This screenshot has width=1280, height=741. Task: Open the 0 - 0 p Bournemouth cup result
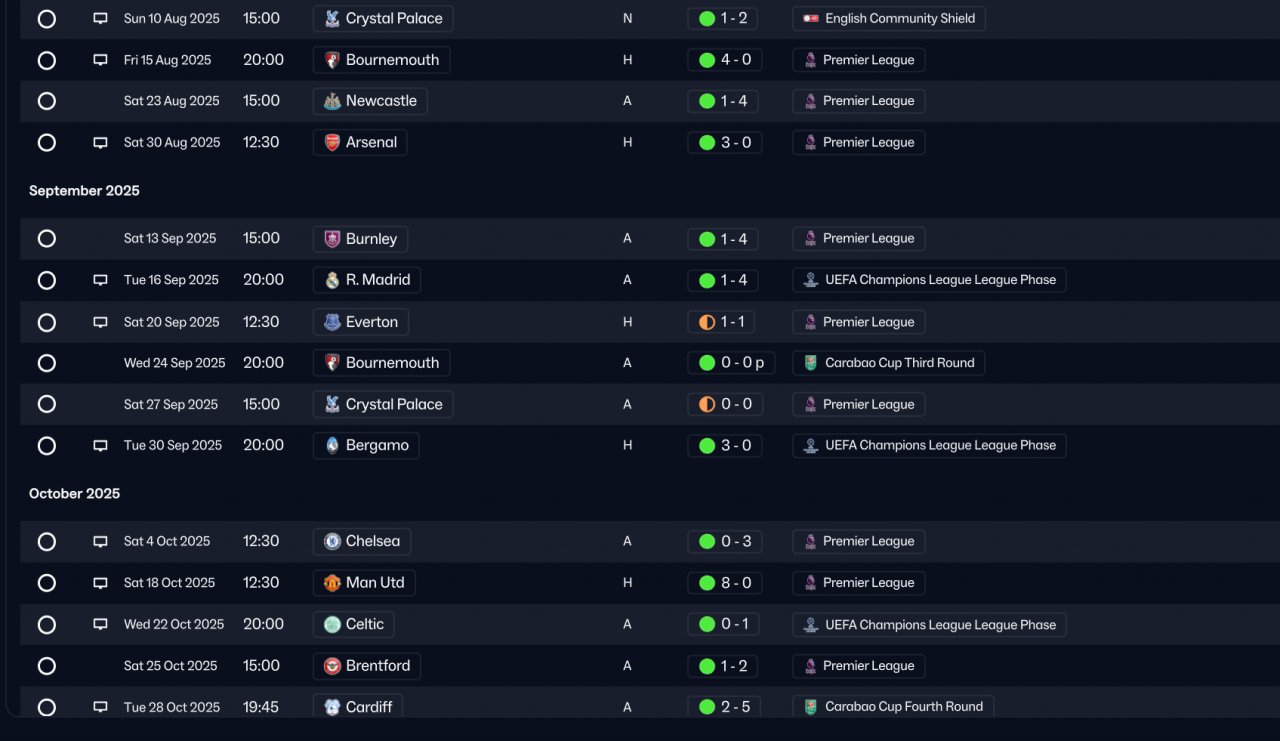731,363
